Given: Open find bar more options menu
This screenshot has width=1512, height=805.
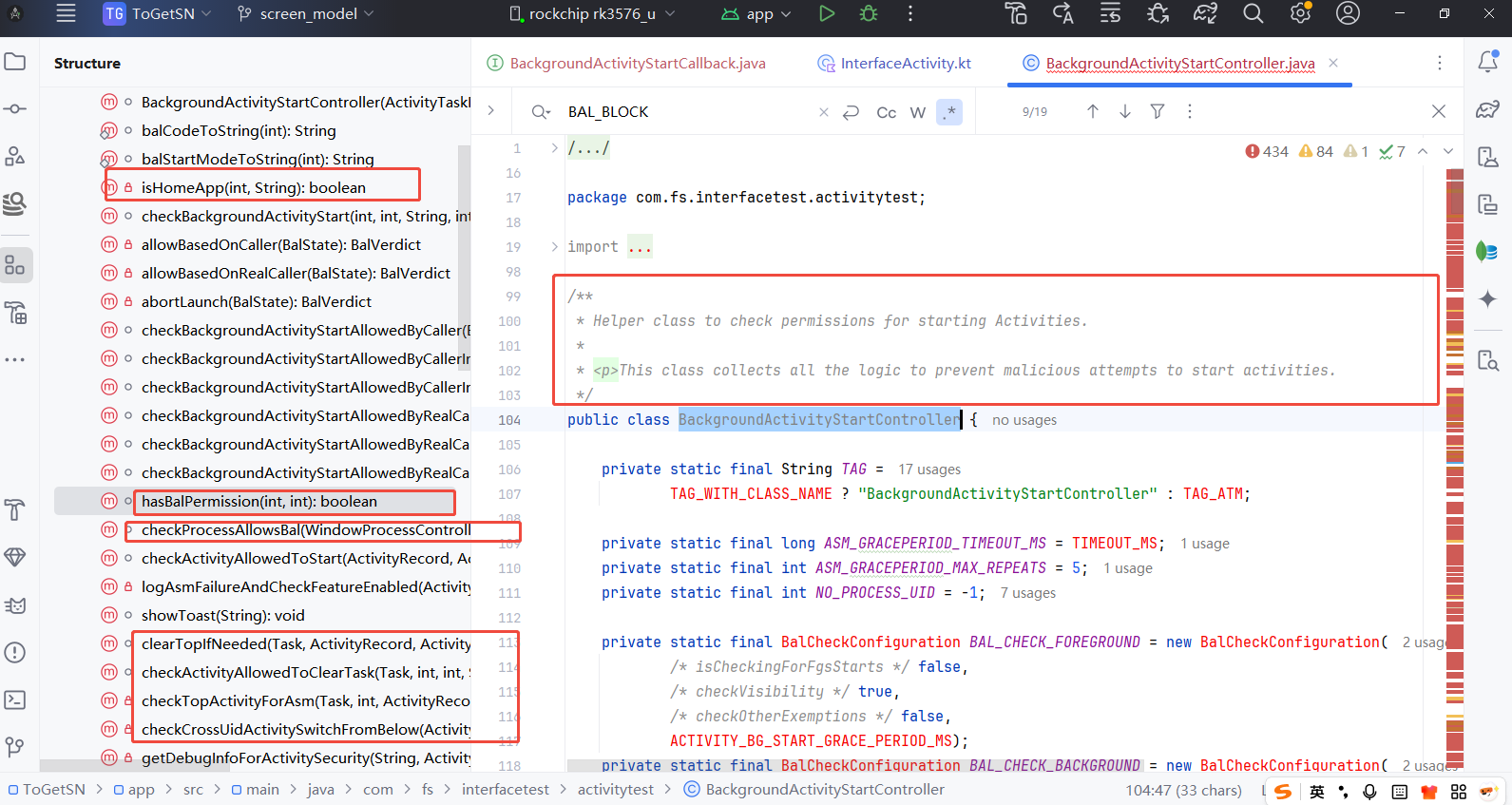Looking at the screenshot, I should [1190, 111].
